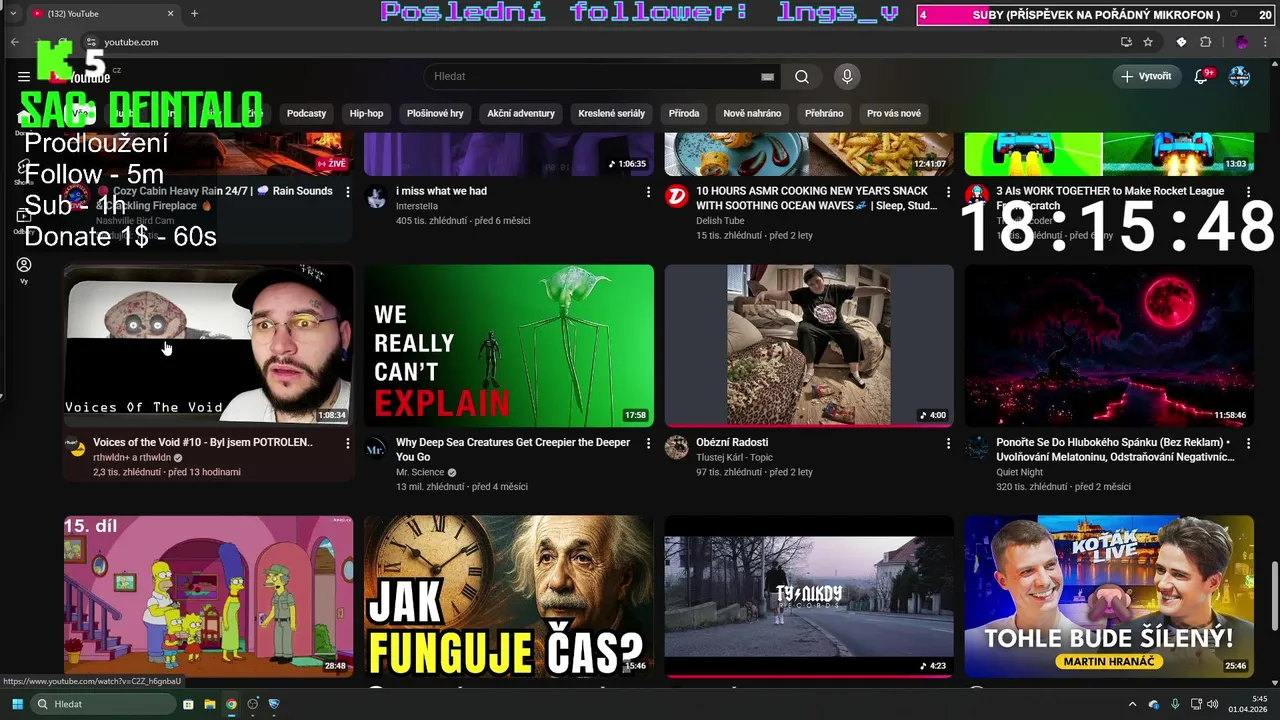Open Windows Start menu
Screen dimensions: 1280x720
17,704
